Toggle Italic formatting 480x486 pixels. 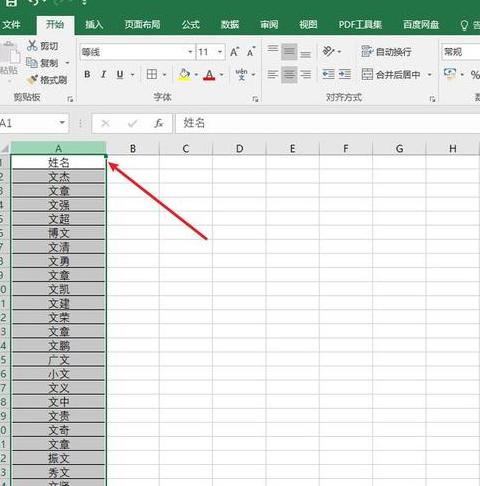(104, 74)
